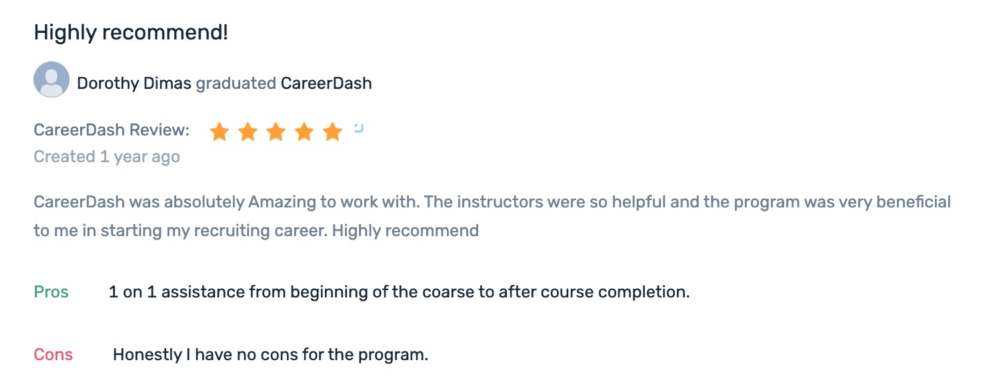The width and height of the screenshot is (1000, 376).
Task: Click the Pros text starting "1 on 1 assistance"
Action: coord(399,293)
